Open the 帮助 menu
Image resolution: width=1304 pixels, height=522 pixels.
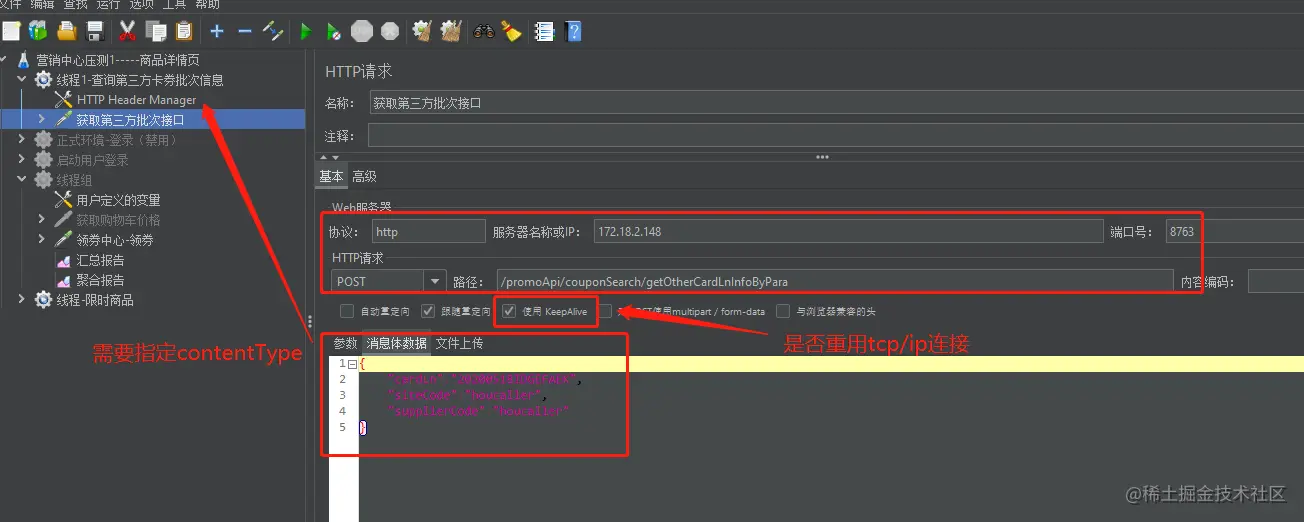click(207, 5)
